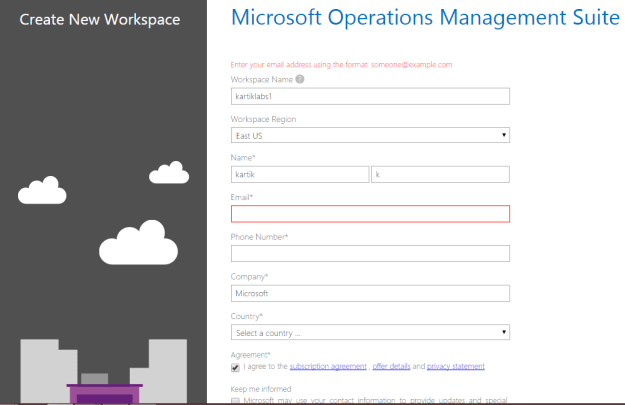Viewport: 625px width, 405px height.
Task: Click the Workspace Name help icon
Action: (x=300, y=79)
